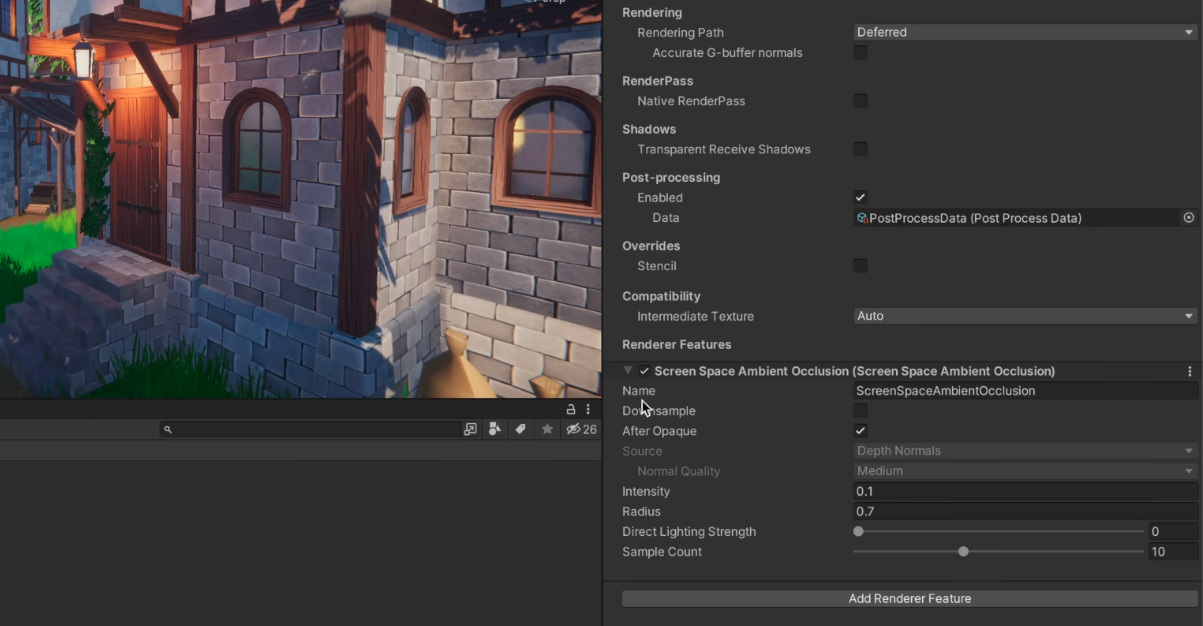This screenshot has height=626, width=1203.
Task: Click the Radius value field
Action: click(1025, 512)
